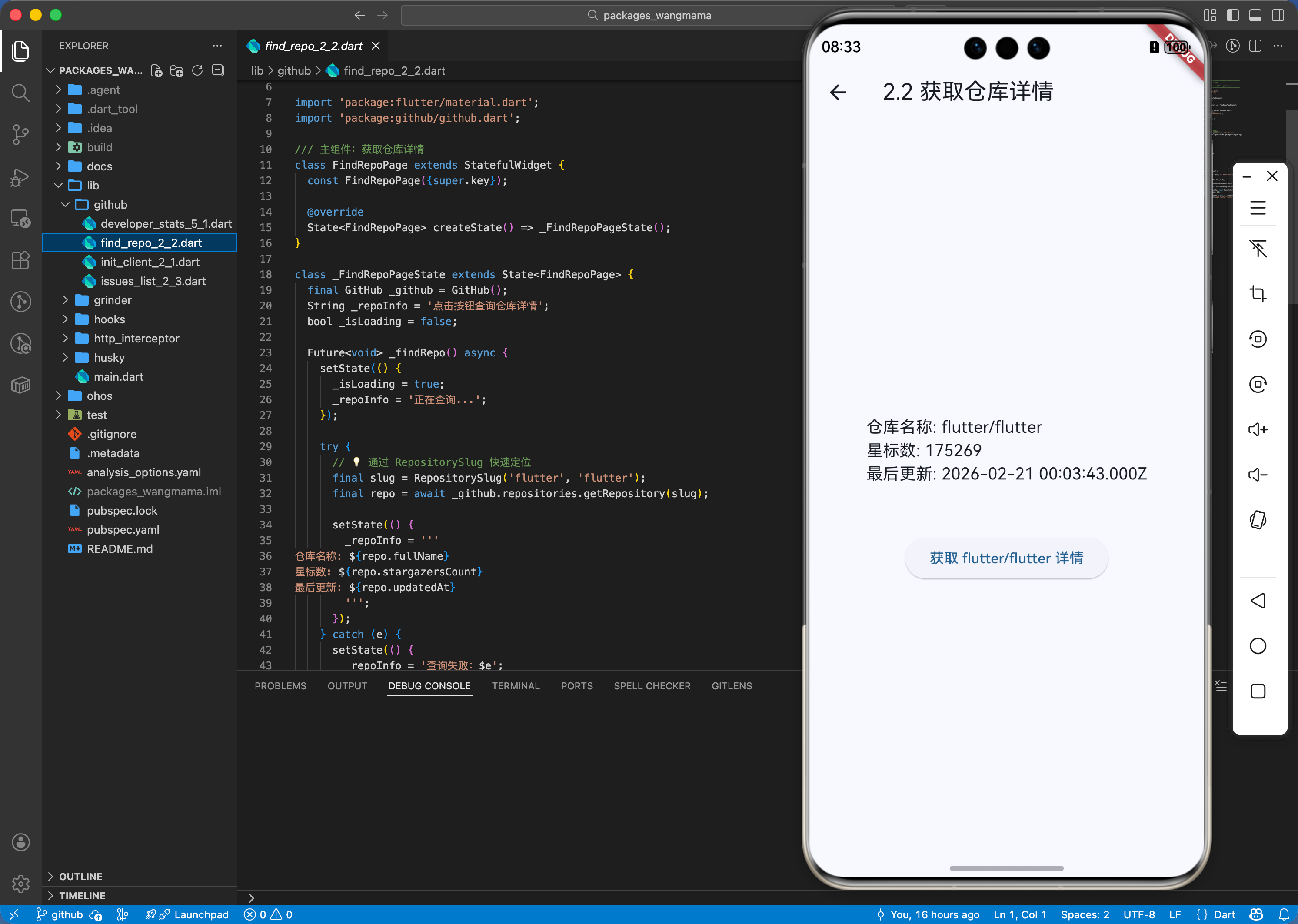
Task: Open the Extensions view
Action: tap(20, 261)
